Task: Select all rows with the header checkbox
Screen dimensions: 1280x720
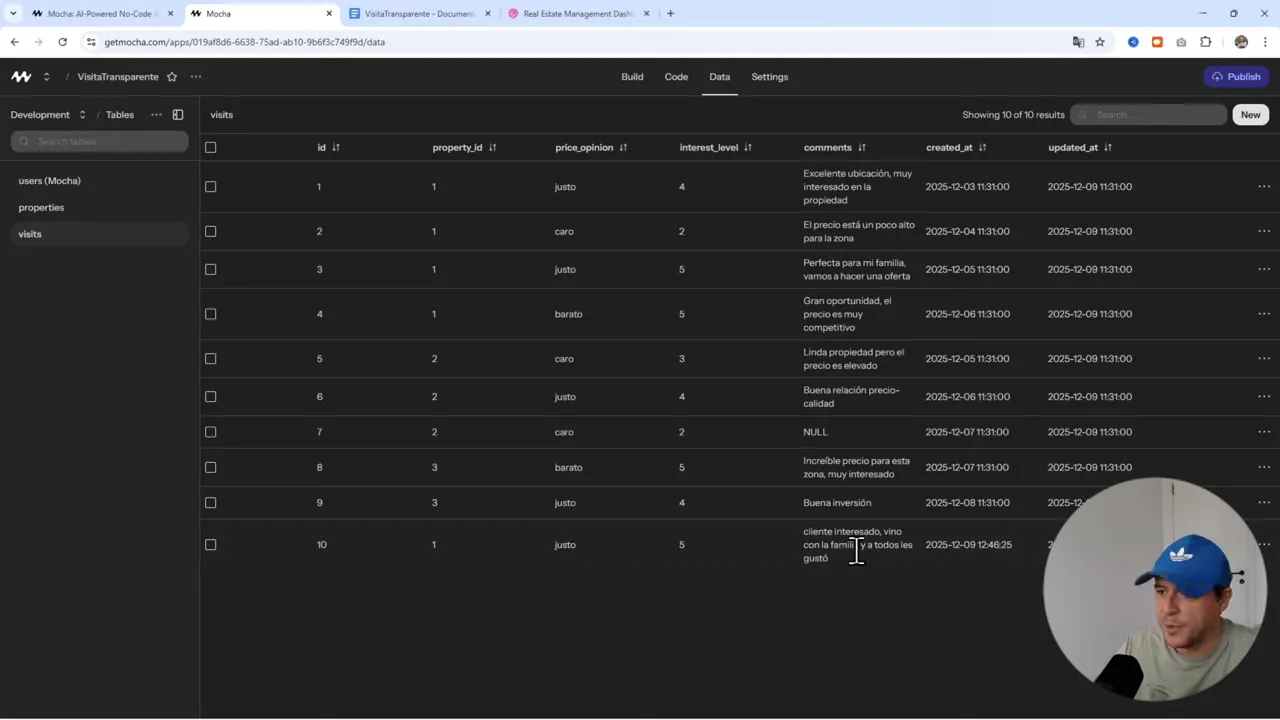Action: click(x=210, y=147)
